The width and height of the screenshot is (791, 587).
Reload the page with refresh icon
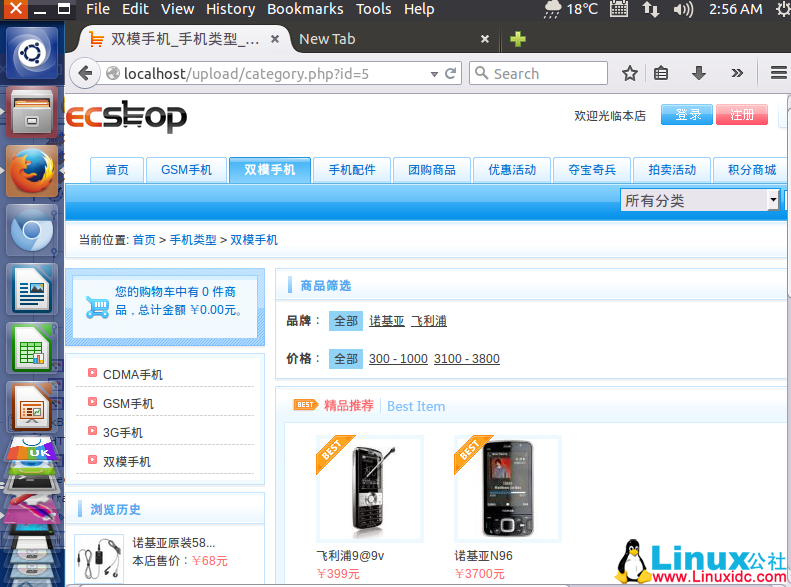click(x=450, y=74)
